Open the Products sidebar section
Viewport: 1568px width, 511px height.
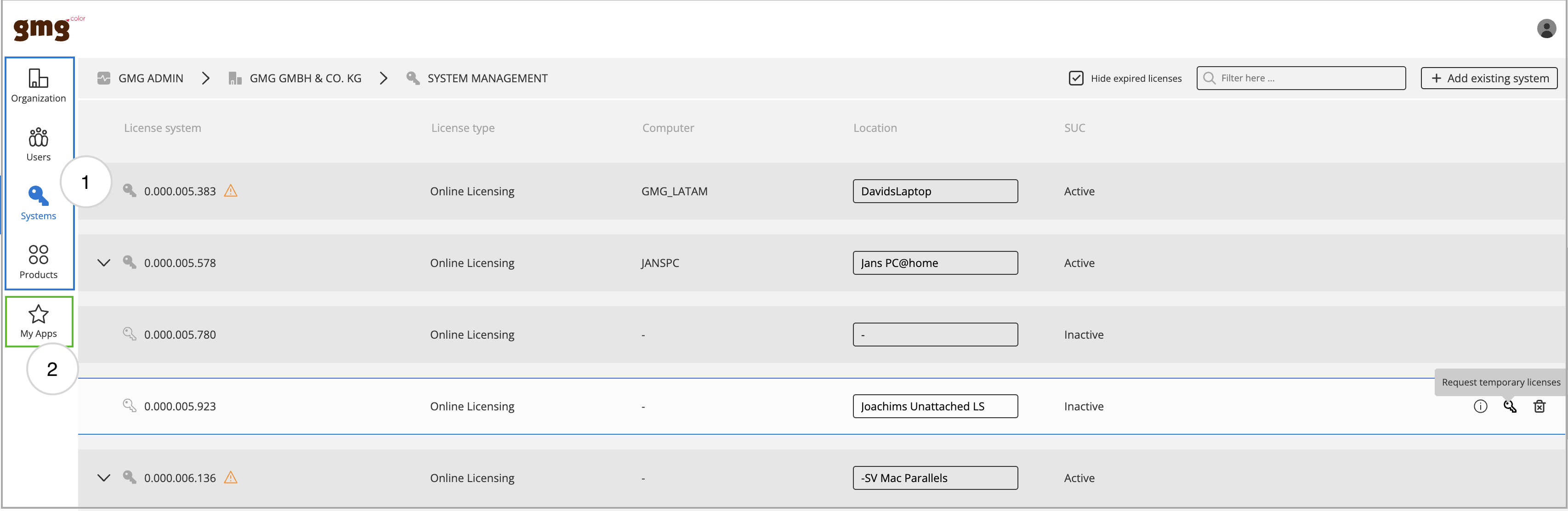(x=38, y=261)
